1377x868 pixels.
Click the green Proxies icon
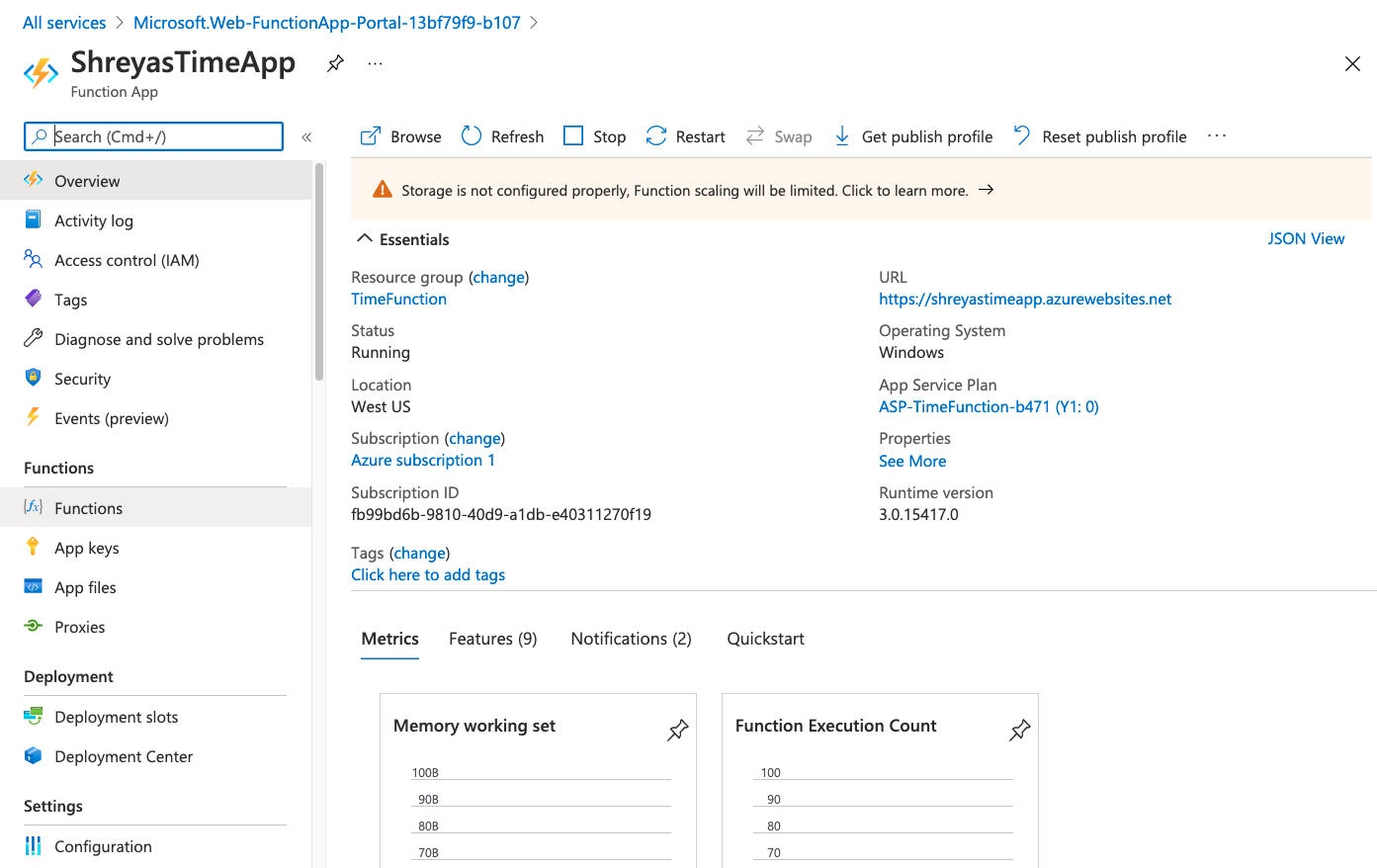[x=34, y=626]
